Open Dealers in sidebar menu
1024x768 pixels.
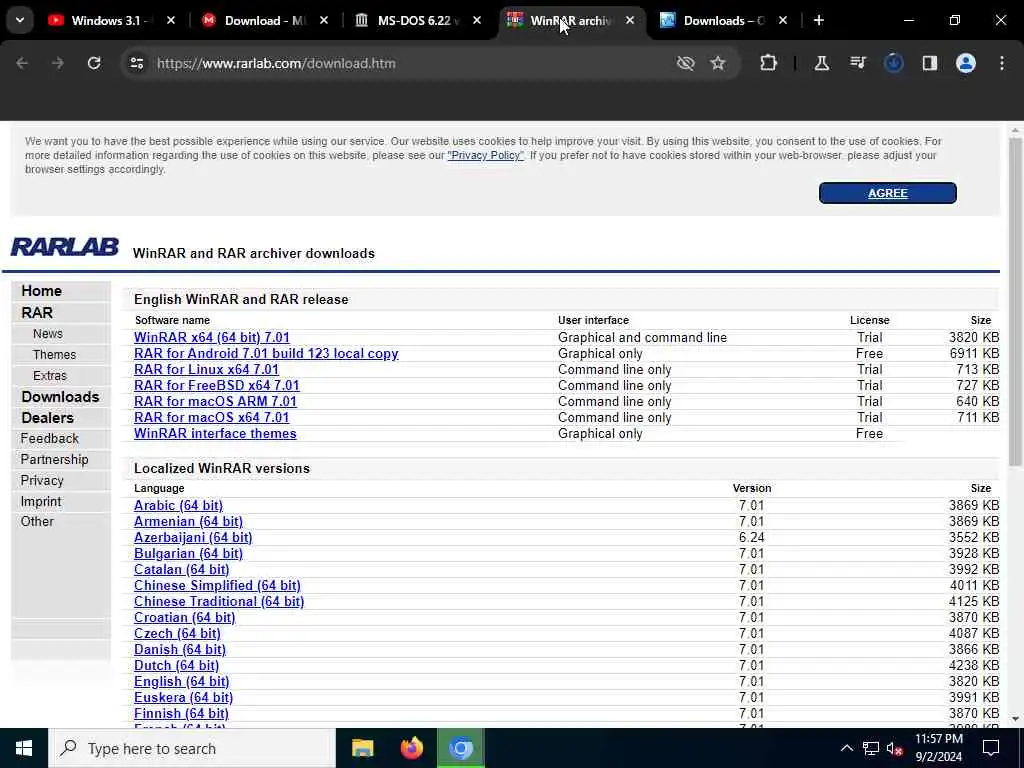tap(47, 418)
